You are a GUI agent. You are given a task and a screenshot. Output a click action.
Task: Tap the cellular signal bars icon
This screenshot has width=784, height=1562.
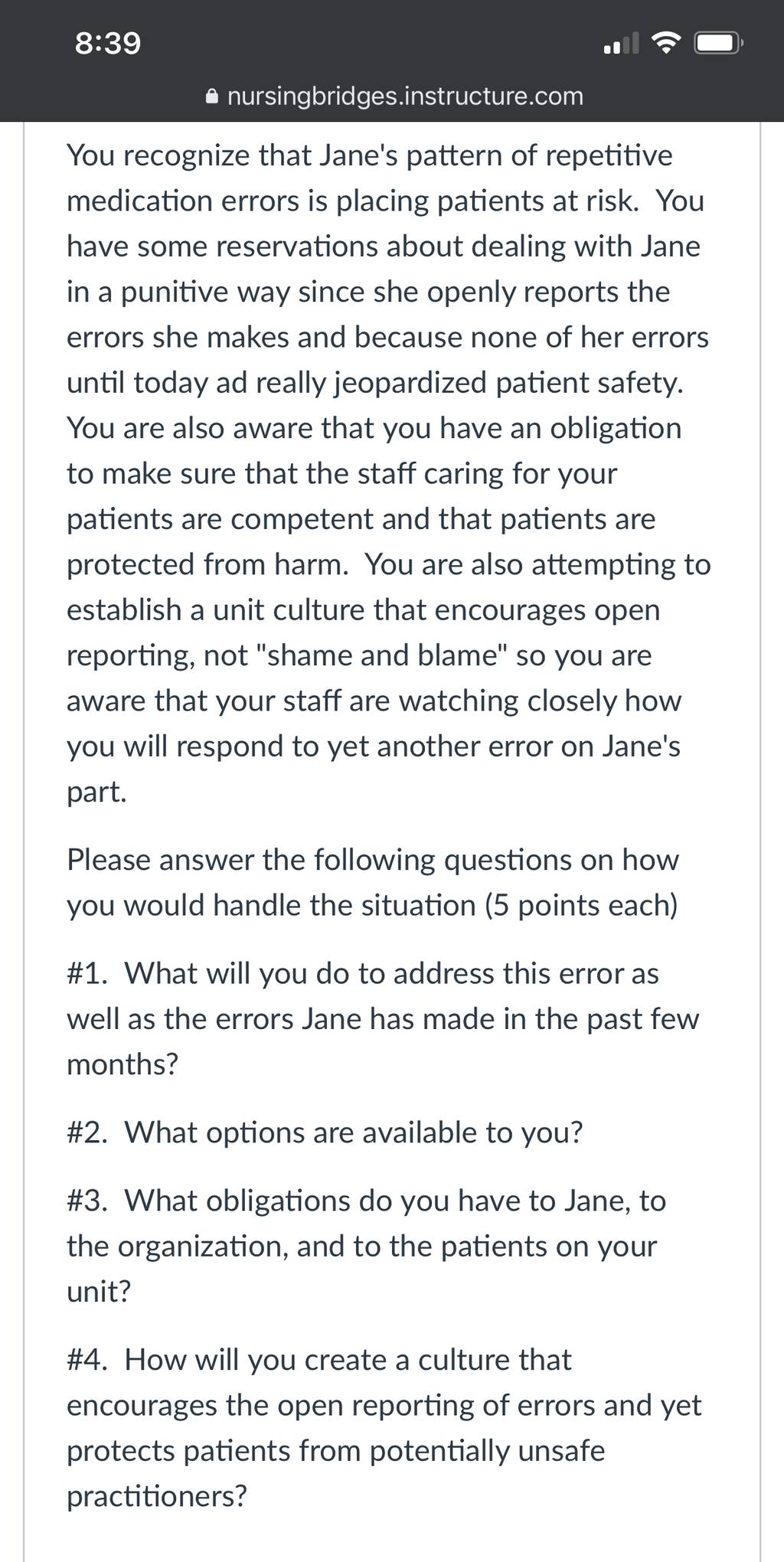point(621,44)
